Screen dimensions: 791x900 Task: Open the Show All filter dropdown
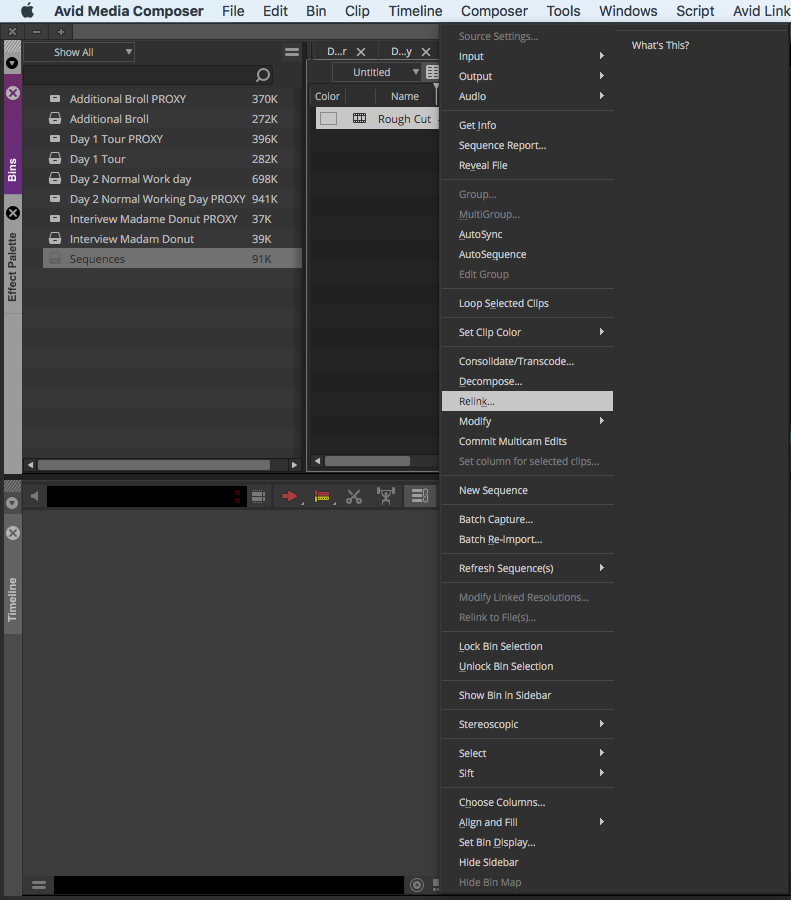tap(79, 52)
